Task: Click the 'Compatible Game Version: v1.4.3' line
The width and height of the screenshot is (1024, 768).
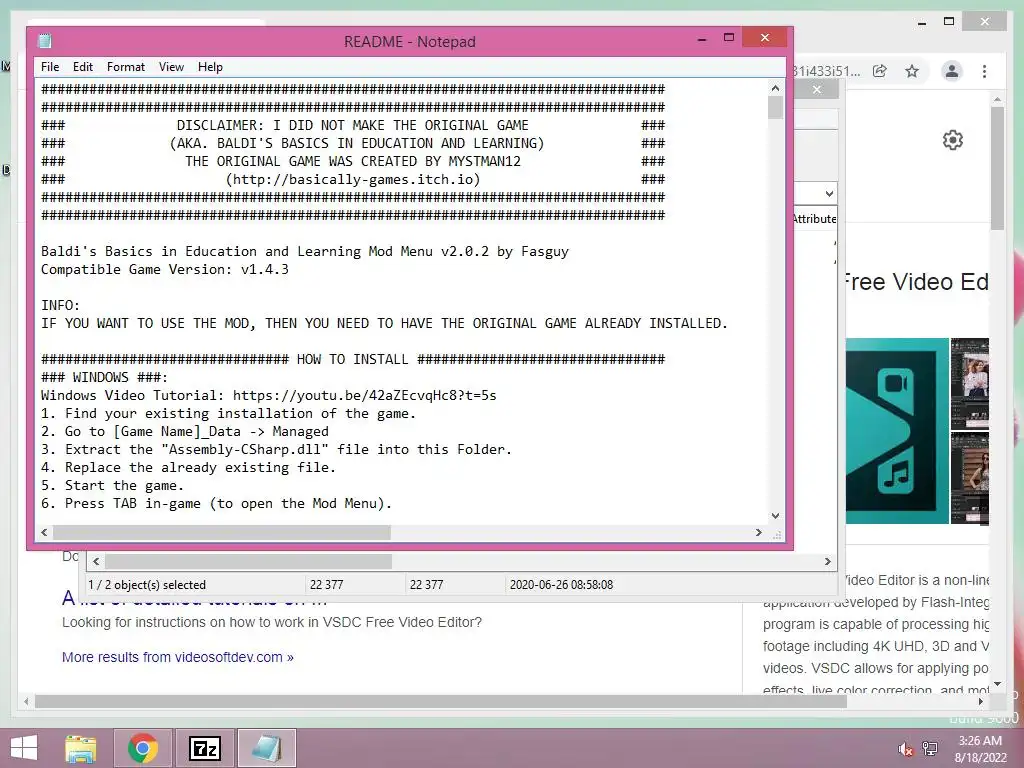Action: coord(165,269)
